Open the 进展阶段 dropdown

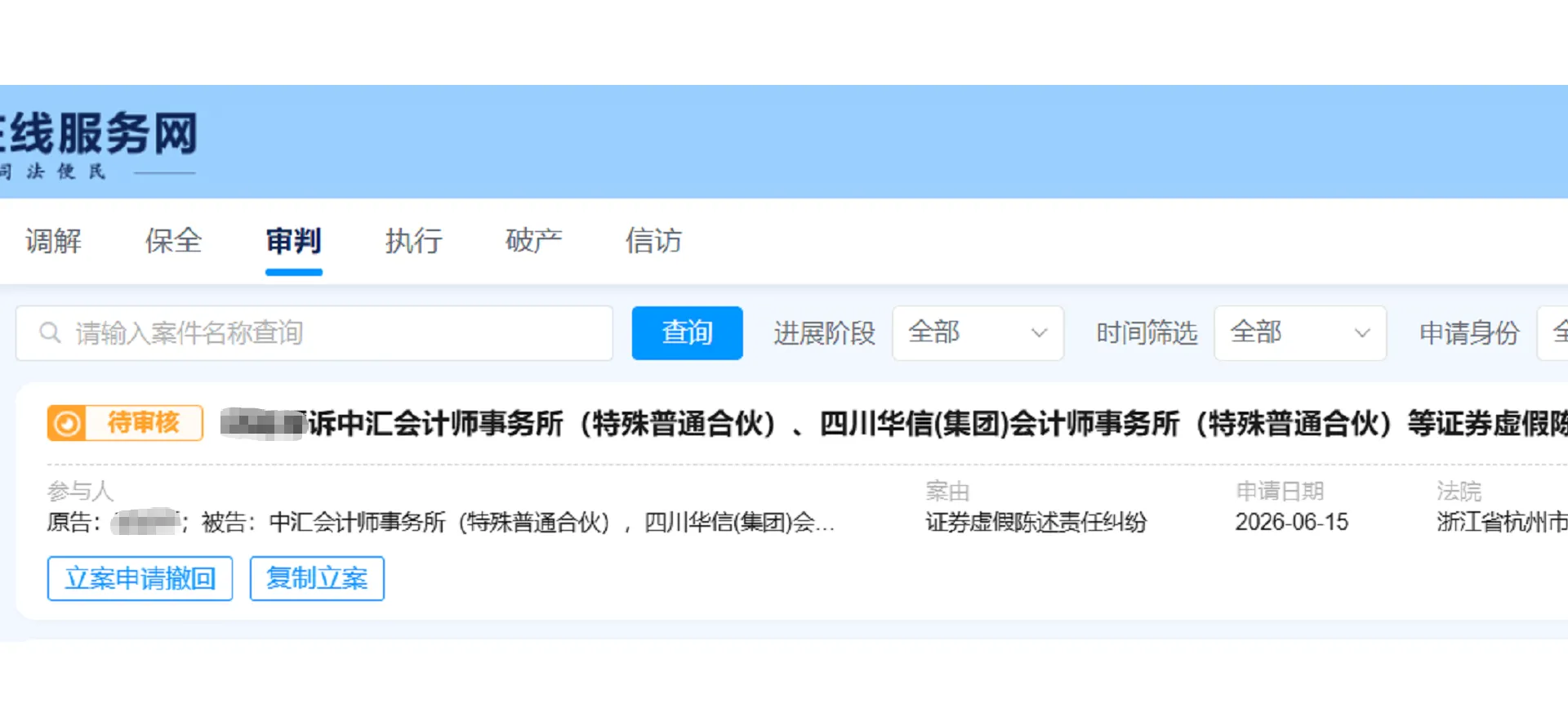(978, 333)
